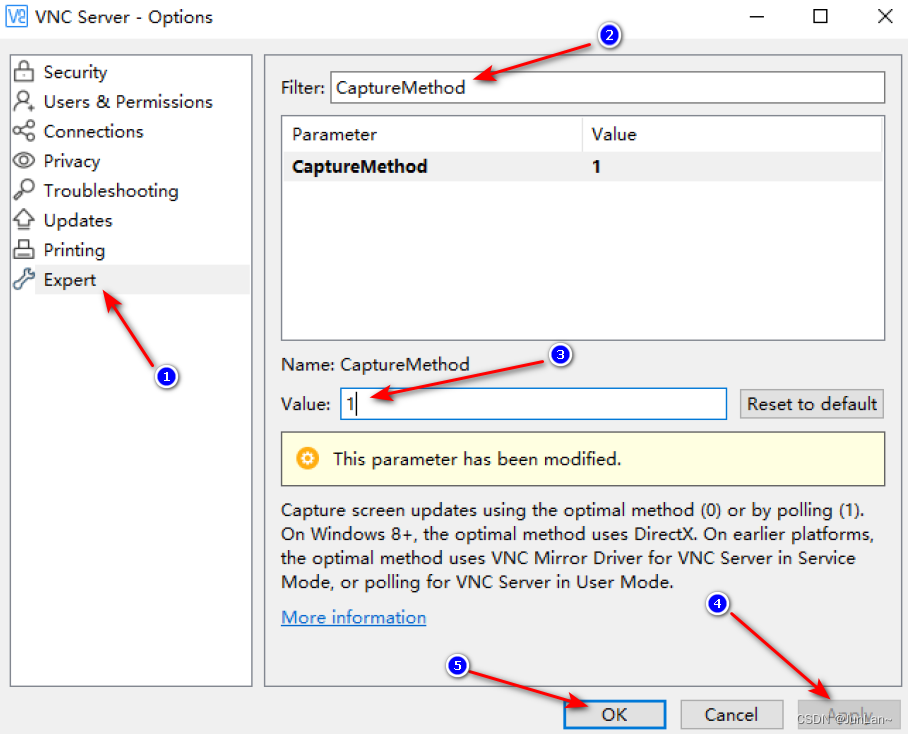This screenshot has width=908, height=734.
Task: Click the Updates arrow icon
Action: pyautogui.click(x=24, y=219)
